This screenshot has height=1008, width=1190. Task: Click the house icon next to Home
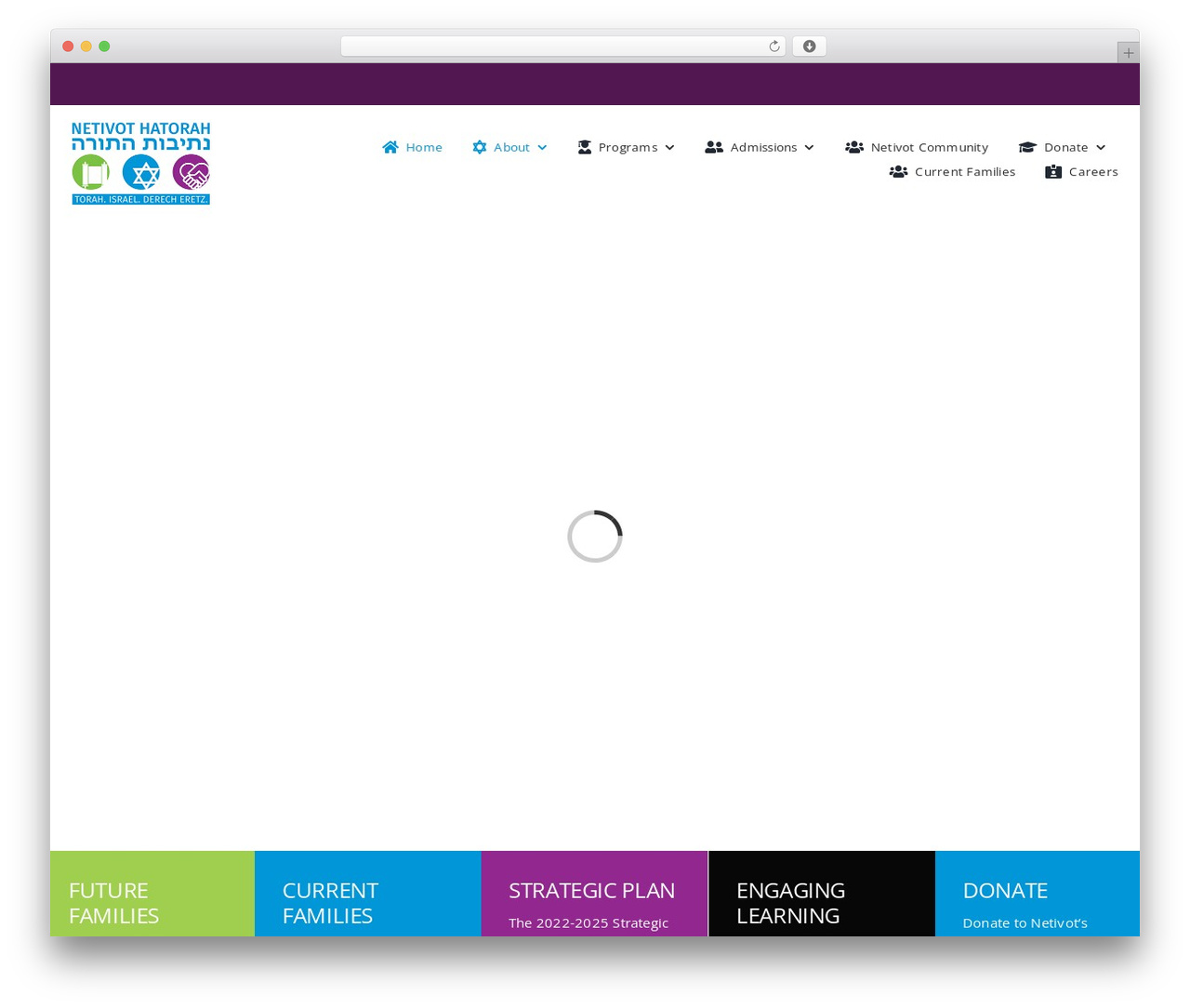[x=390, y=147]
